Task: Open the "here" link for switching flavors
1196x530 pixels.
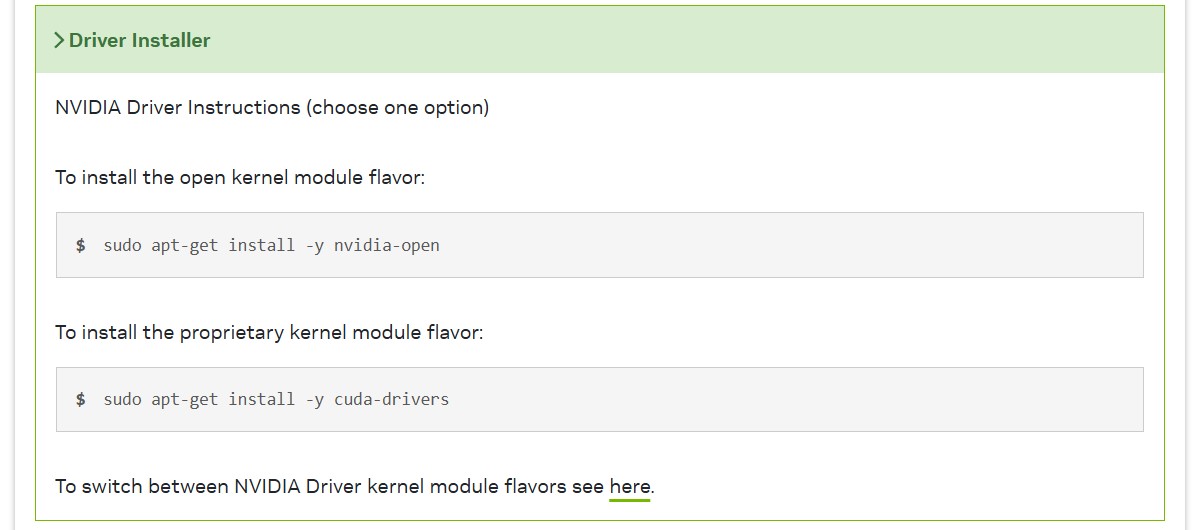Action: point(629,487)
